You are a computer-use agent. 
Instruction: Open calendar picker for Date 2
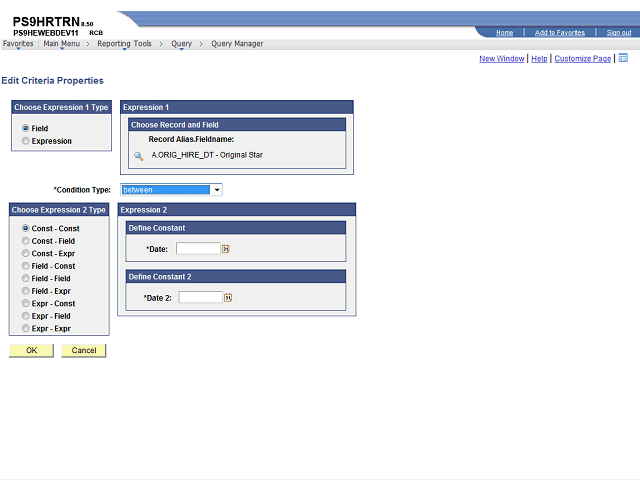click(228, 298)
